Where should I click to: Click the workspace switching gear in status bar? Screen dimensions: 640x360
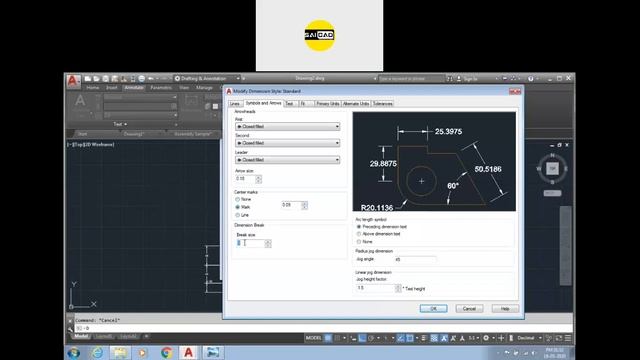486,338
